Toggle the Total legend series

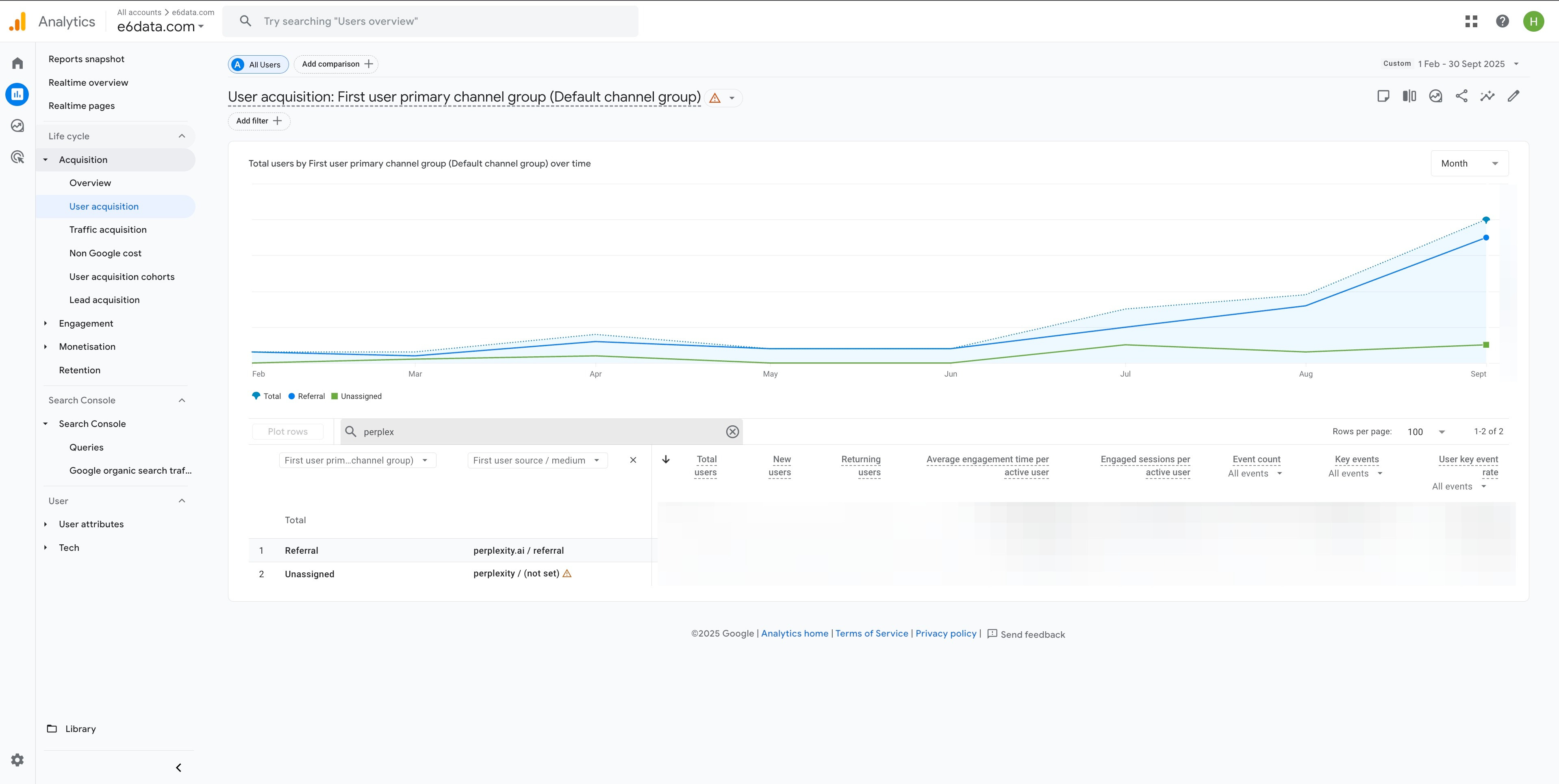[266, 396]
